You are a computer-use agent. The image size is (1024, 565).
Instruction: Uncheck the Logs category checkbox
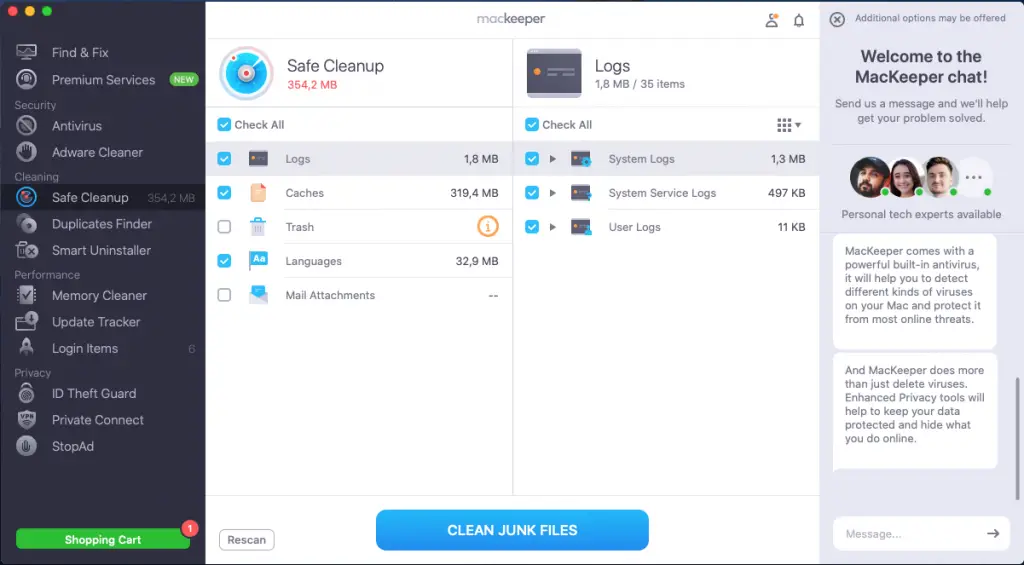point(224,159)
